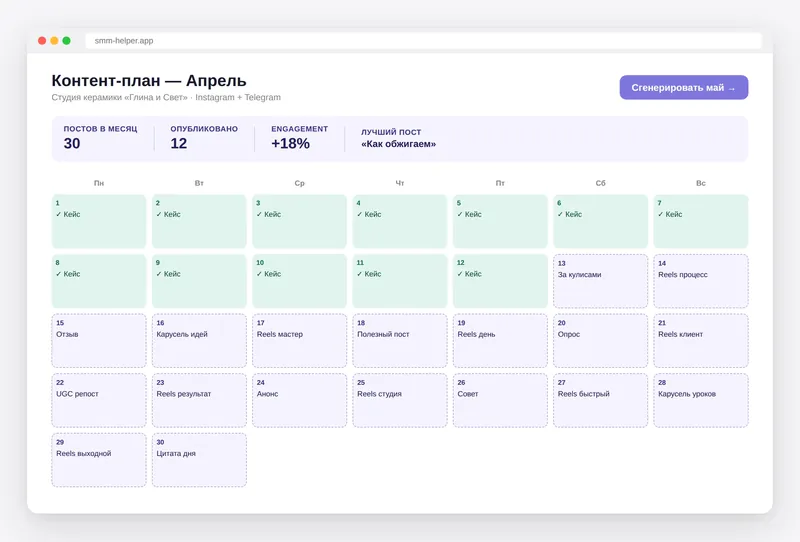Select the April 16 Карусель идей card

click(199, 341)
